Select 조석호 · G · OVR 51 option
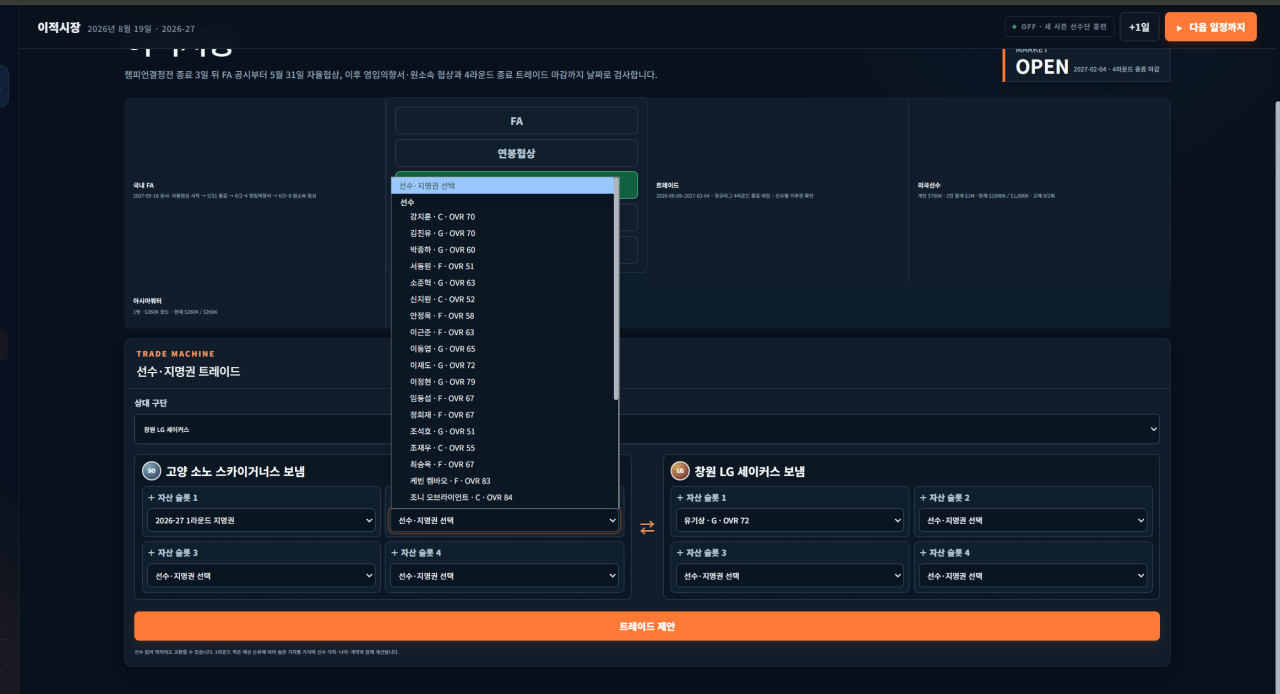Viewport: 1280px width, 694px height. (x=502, y=431)
